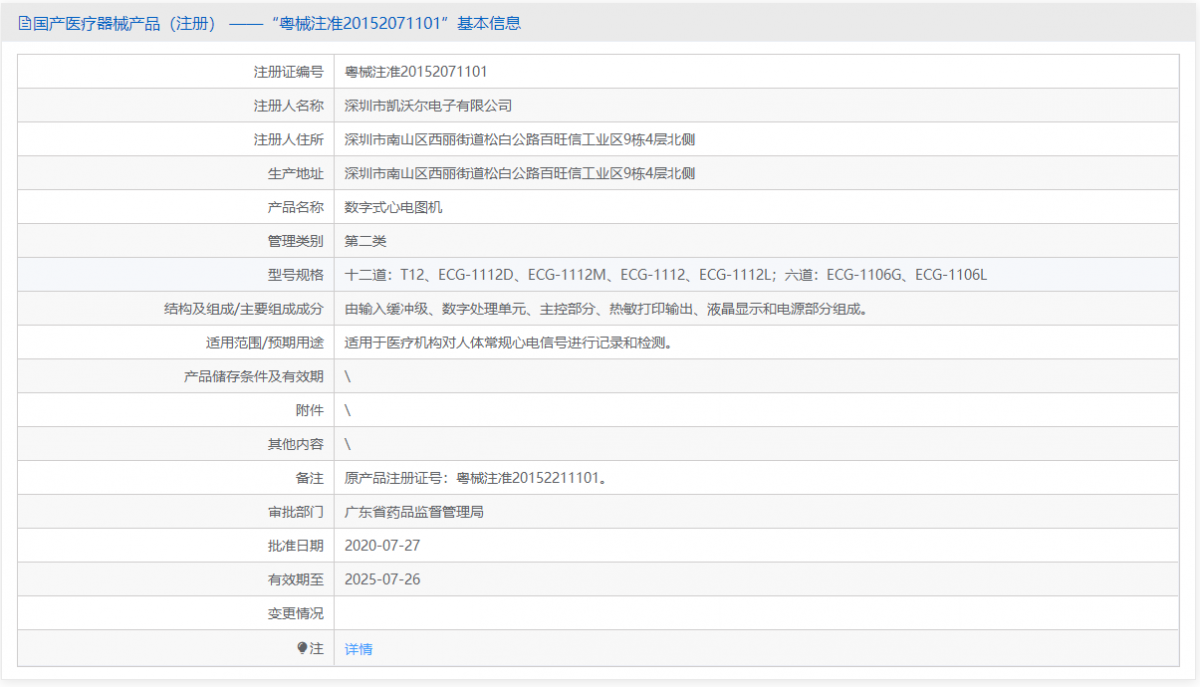The height and width of the screenshot is (687, 1200).
Task: Click the value 粤械注准20152071101 in the 注册证编号 row
Action: tap(416, 72)
